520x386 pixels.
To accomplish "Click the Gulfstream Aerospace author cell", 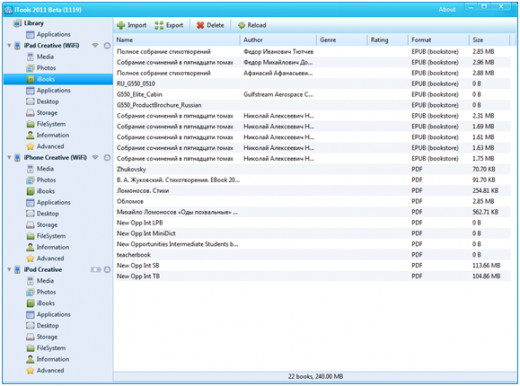I will tap(278, 94).
